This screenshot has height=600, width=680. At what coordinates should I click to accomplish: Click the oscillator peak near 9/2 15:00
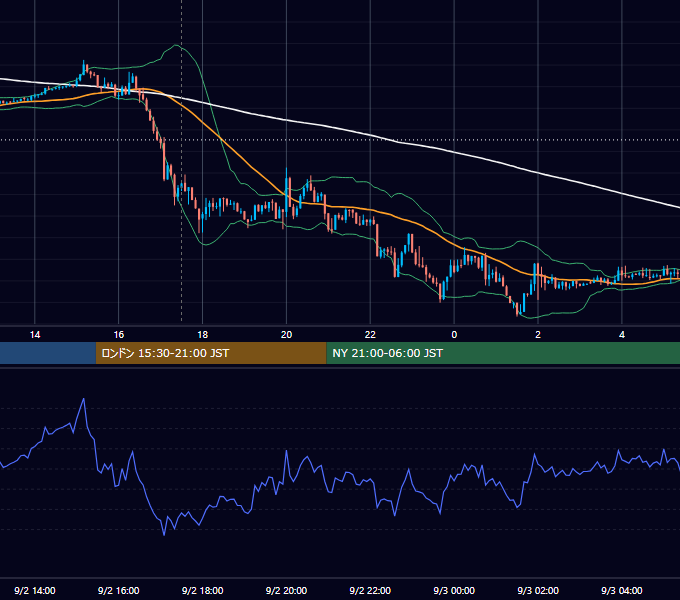coord(84,399)
